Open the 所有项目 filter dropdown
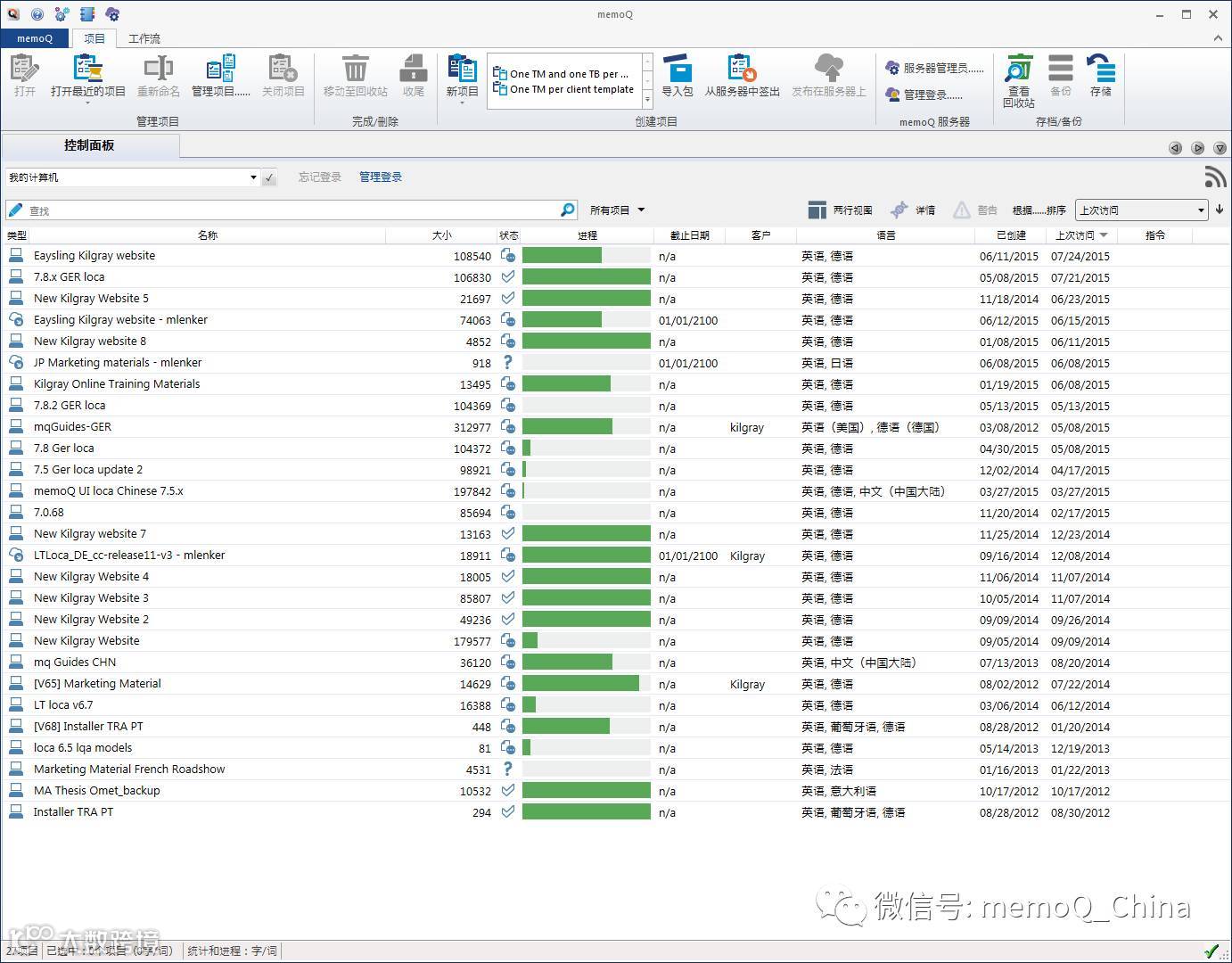The height and width of the screenshot is (963, 1232). pos(617,210)
